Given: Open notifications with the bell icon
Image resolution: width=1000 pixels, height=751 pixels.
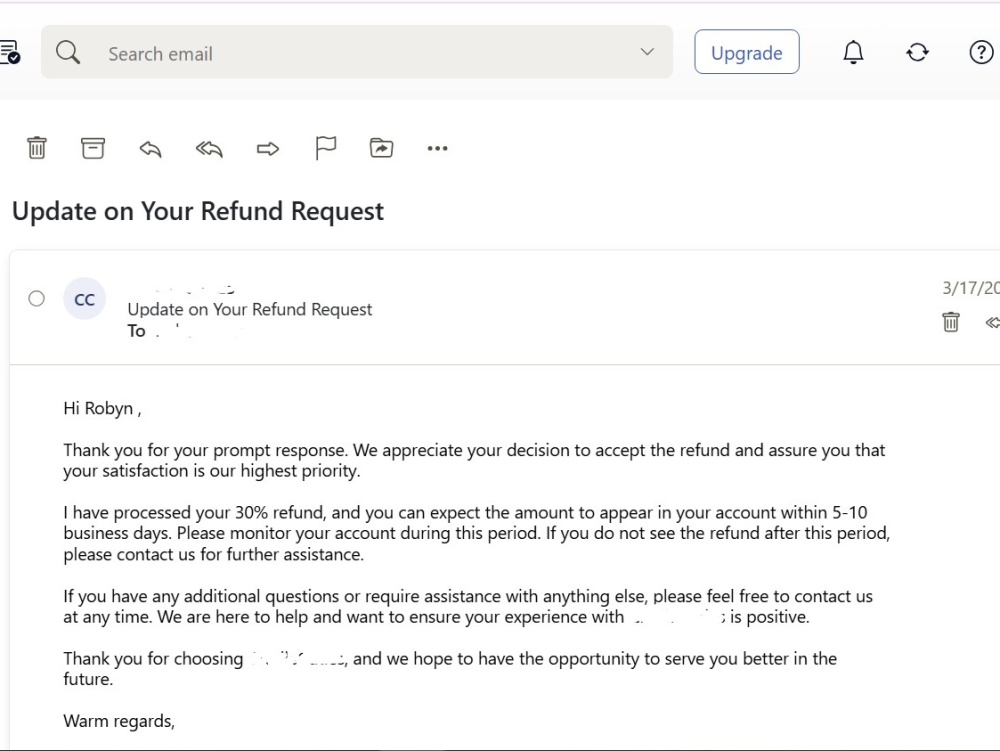Looking at the screenshot, I should [853, 52].
